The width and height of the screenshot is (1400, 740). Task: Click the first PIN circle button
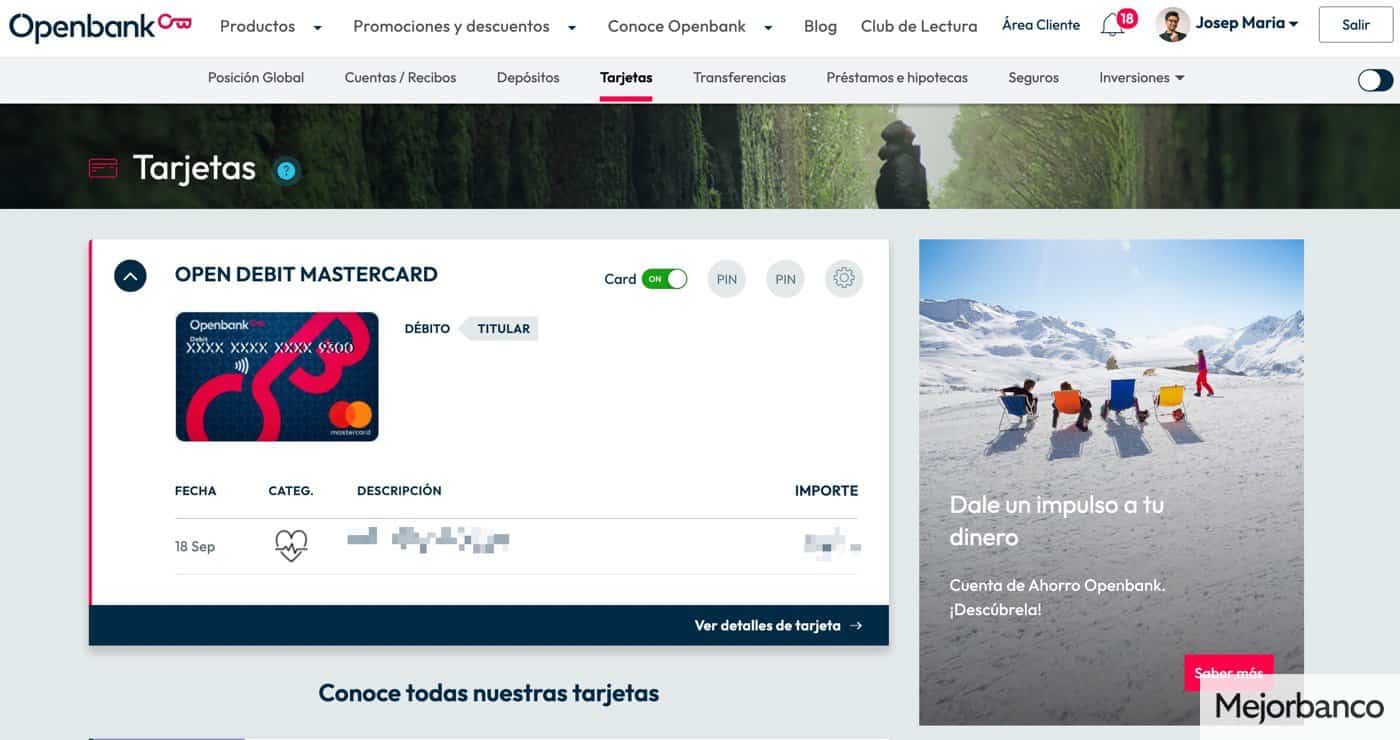727,279
